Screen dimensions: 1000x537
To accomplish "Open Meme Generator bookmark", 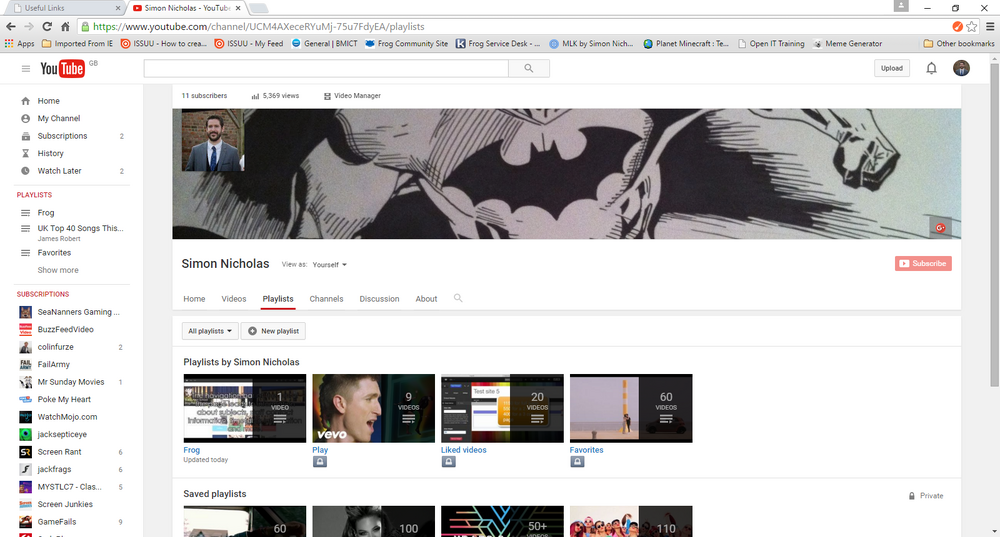I will pos(847,43).
